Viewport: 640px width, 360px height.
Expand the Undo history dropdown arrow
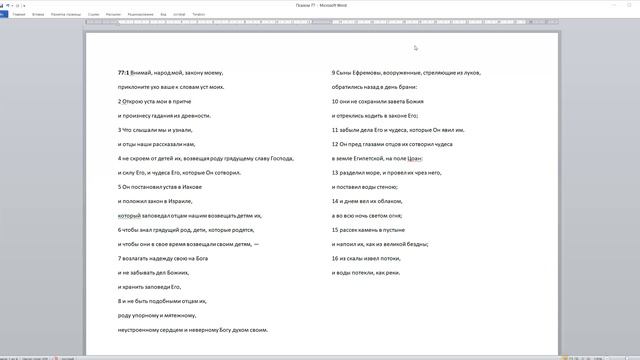point(12,6)
